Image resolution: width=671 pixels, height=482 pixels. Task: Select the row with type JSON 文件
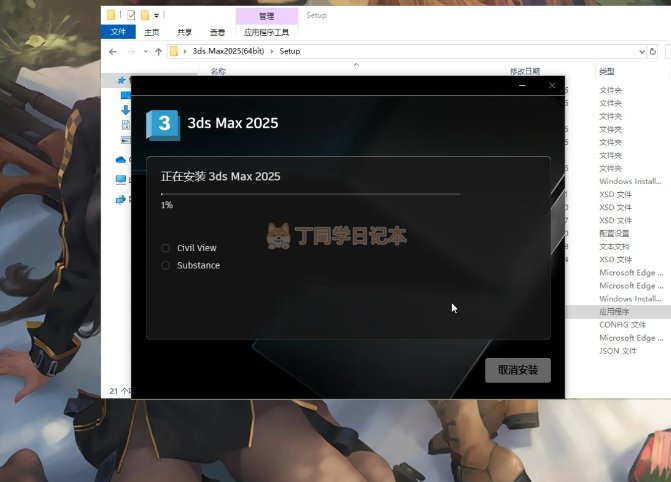click(618, 351)
